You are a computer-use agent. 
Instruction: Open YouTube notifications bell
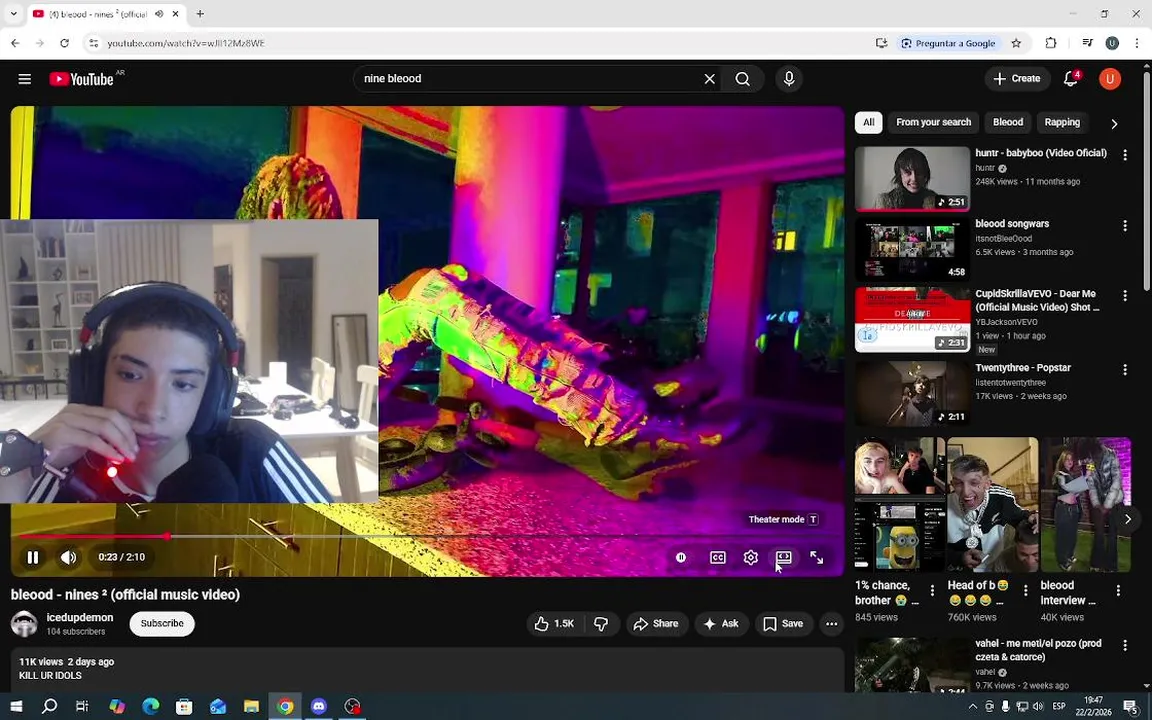pos(1071,79)
